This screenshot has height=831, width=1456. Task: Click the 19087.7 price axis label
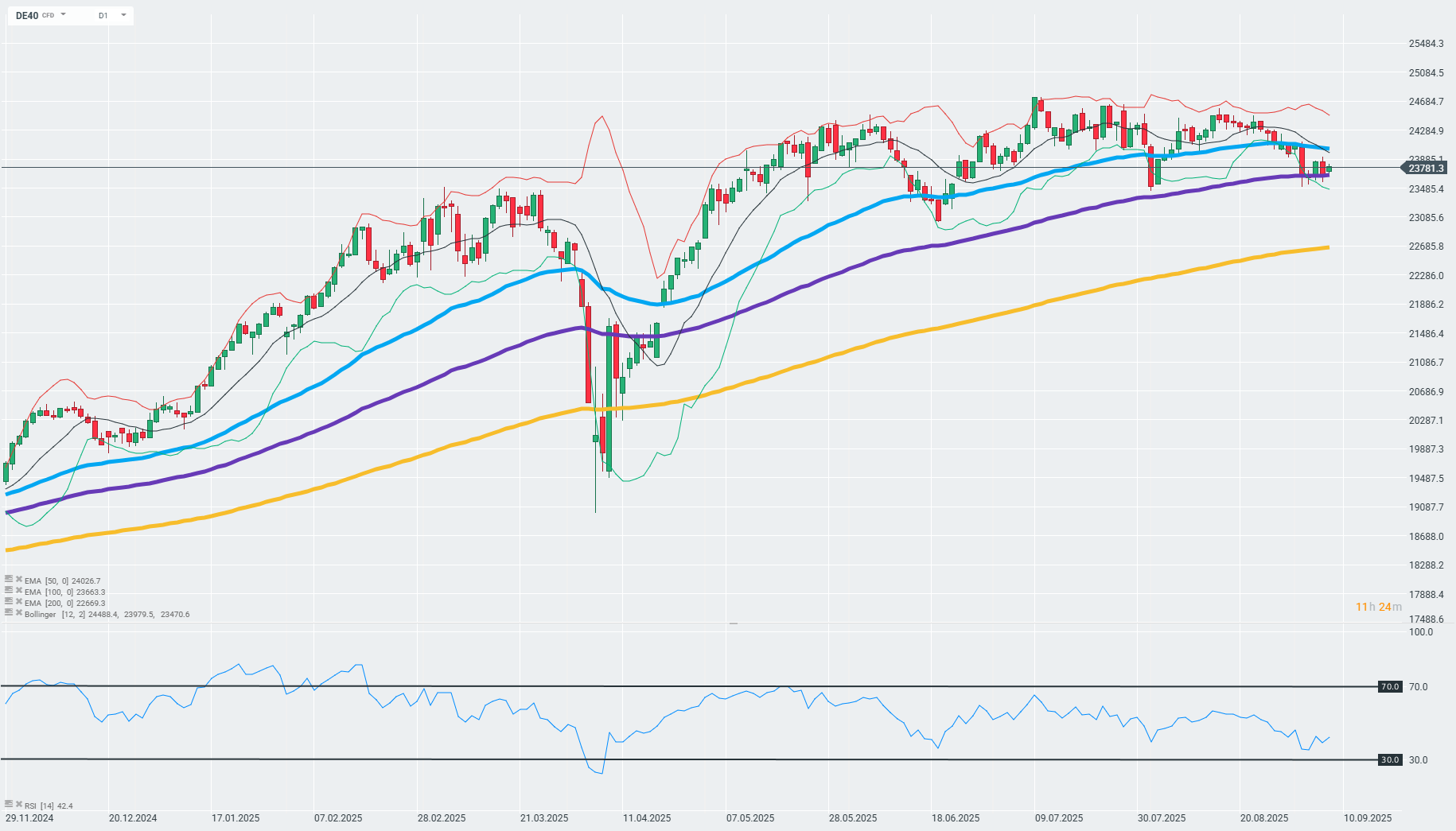click(x=1426, y=507)
